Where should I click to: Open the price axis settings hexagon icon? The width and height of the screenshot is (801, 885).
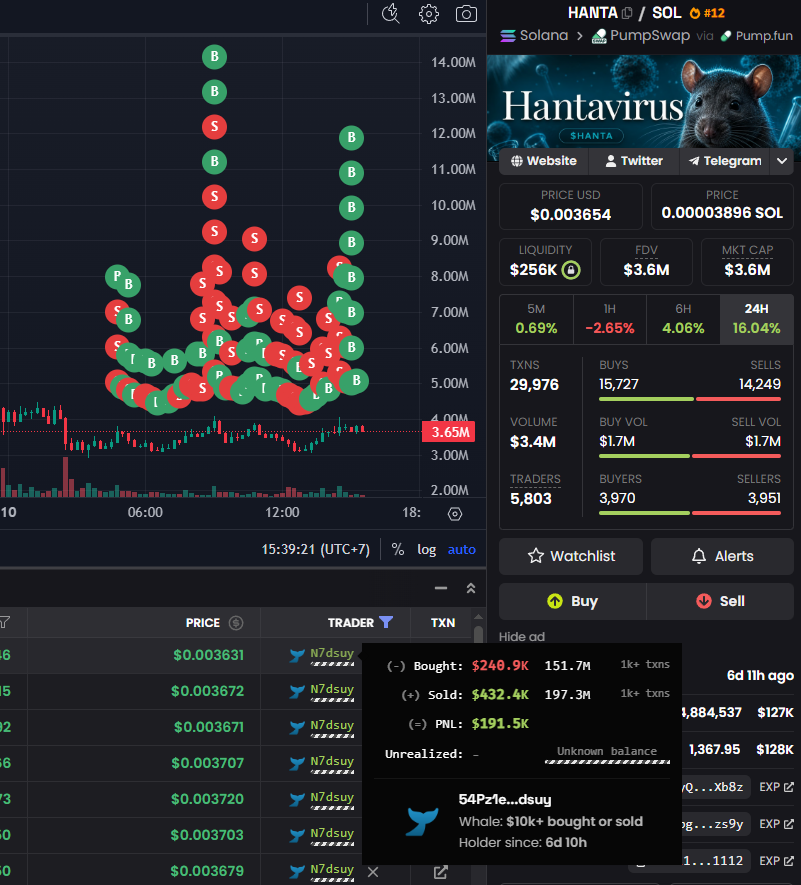[x=454, y=514]
